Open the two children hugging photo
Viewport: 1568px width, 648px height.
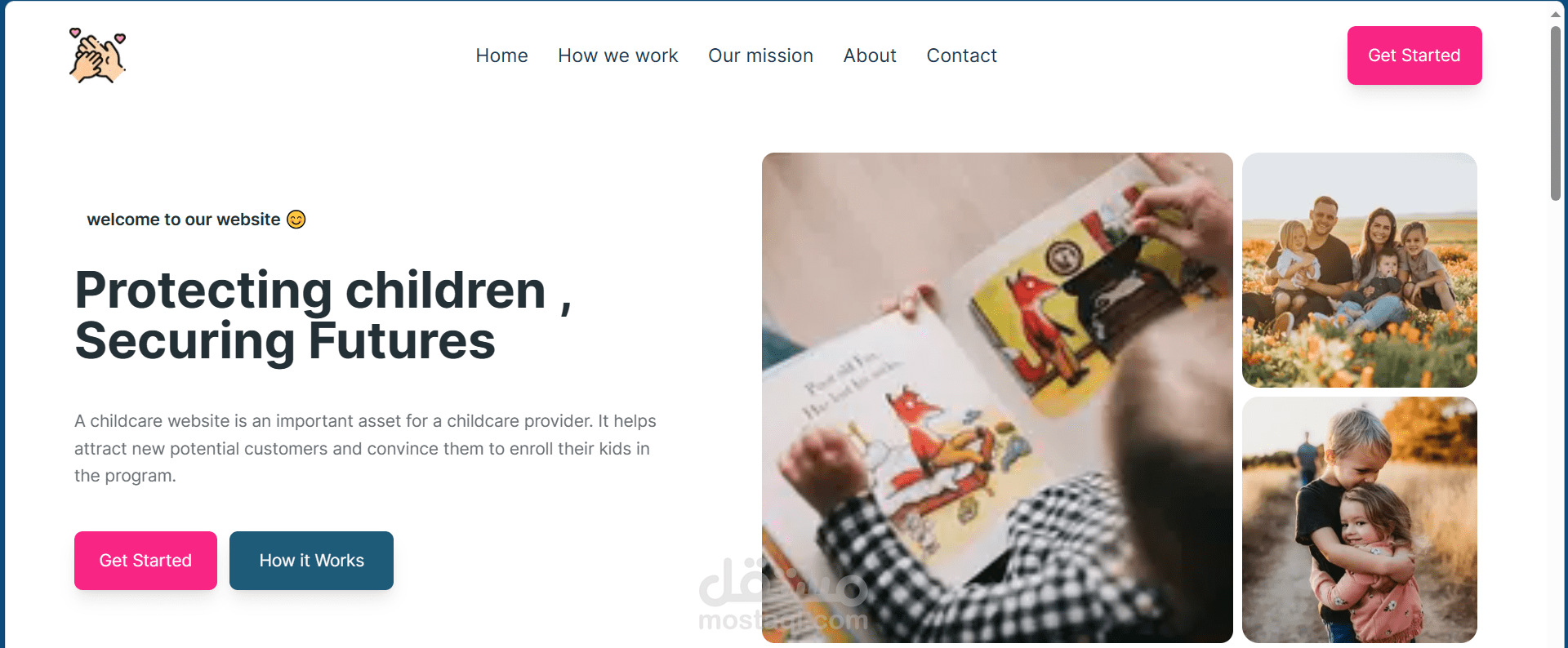point(1360,520)
